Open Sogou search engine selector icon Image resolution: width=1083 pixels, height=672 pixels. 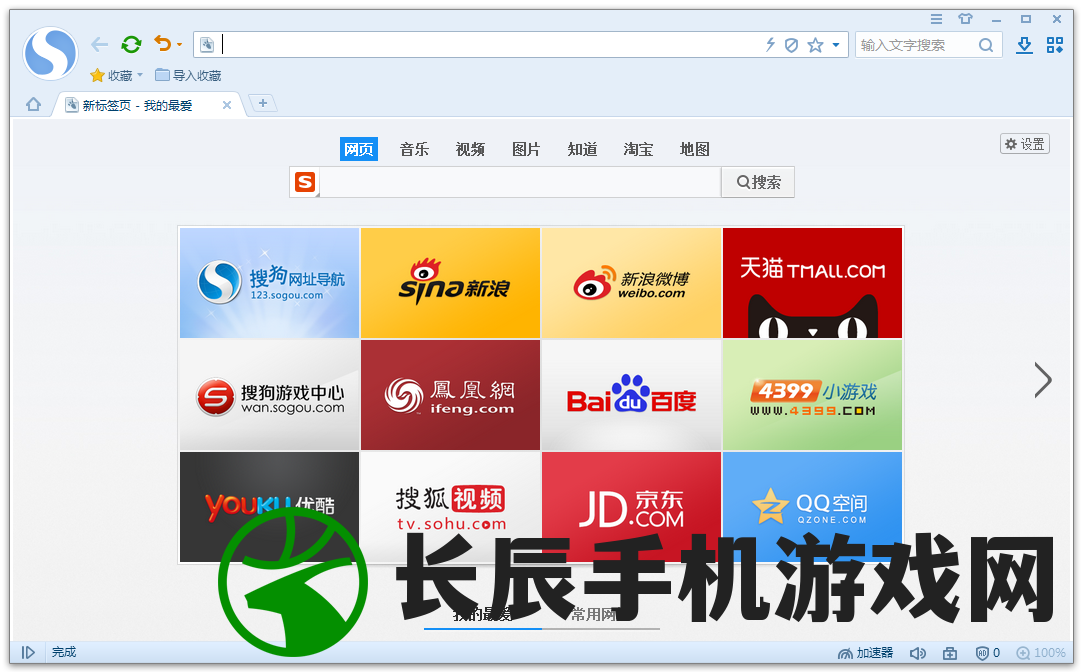point(305,182)
